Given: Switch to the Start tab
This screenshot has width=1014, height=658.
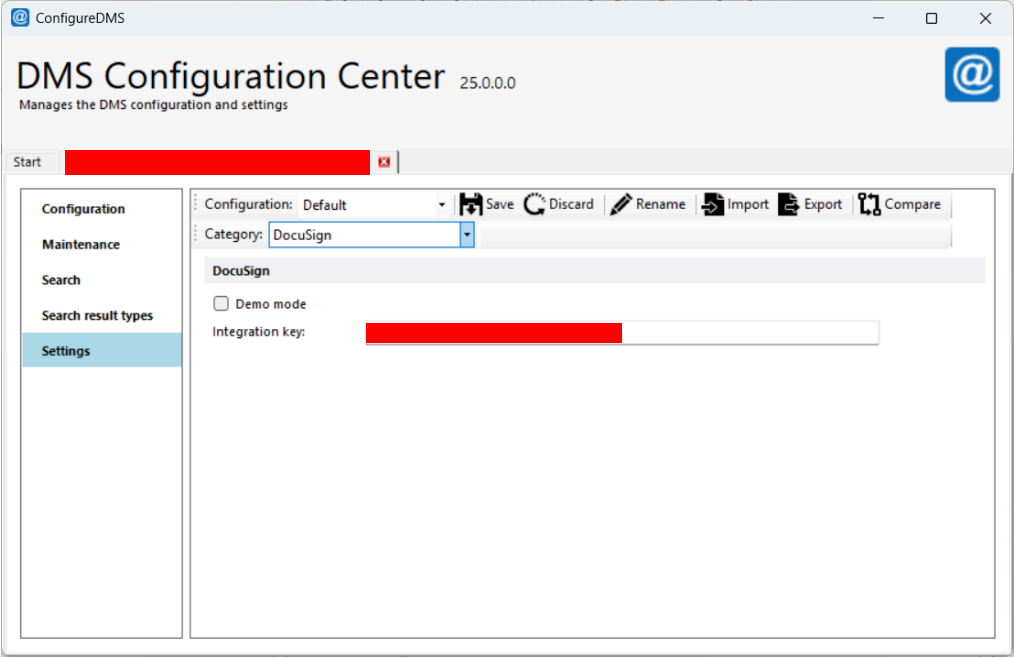Looking at the screenshot, I should pyautogui.click(x=28, y=162).
